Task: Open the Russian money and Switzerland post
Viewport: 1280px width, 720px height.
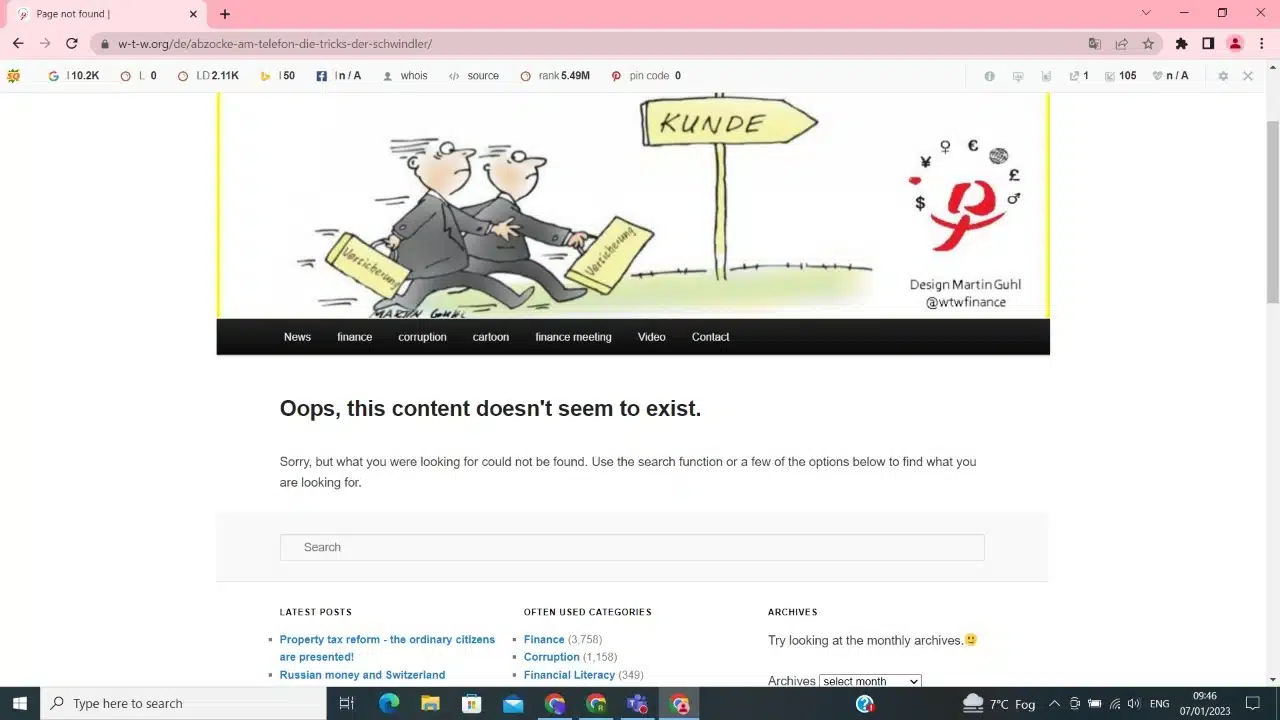Action: coord(362,675)
